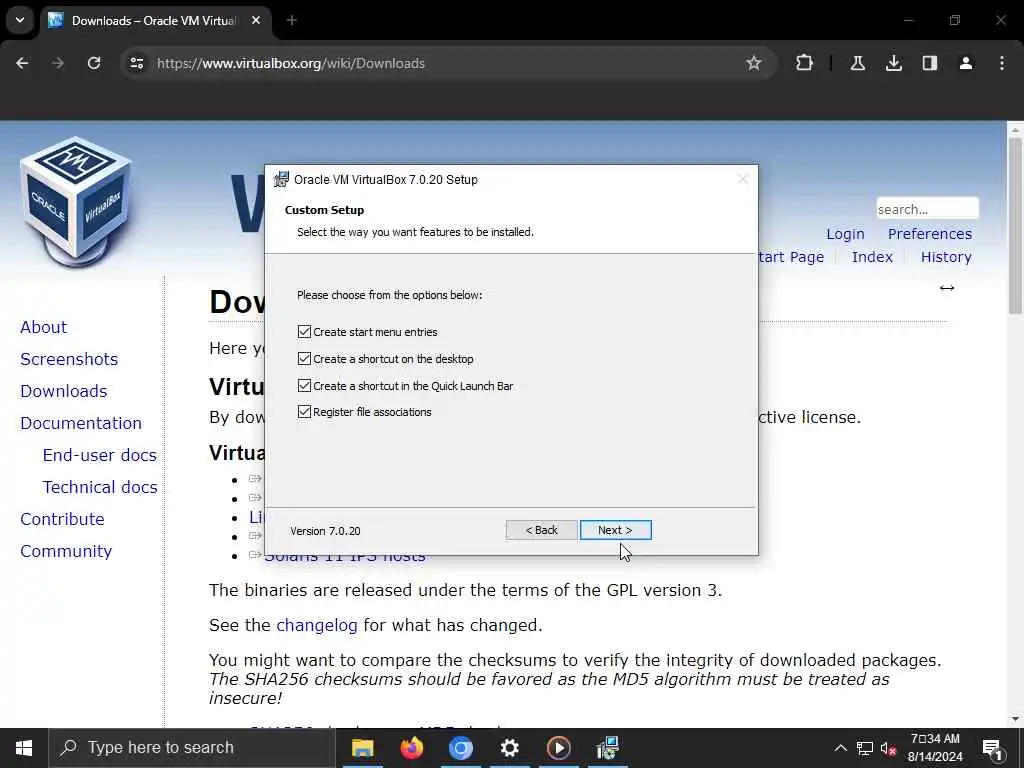This screenshot has height=768, width=1024.
Task: Click the website search field
Action: [x=927, y=209]
